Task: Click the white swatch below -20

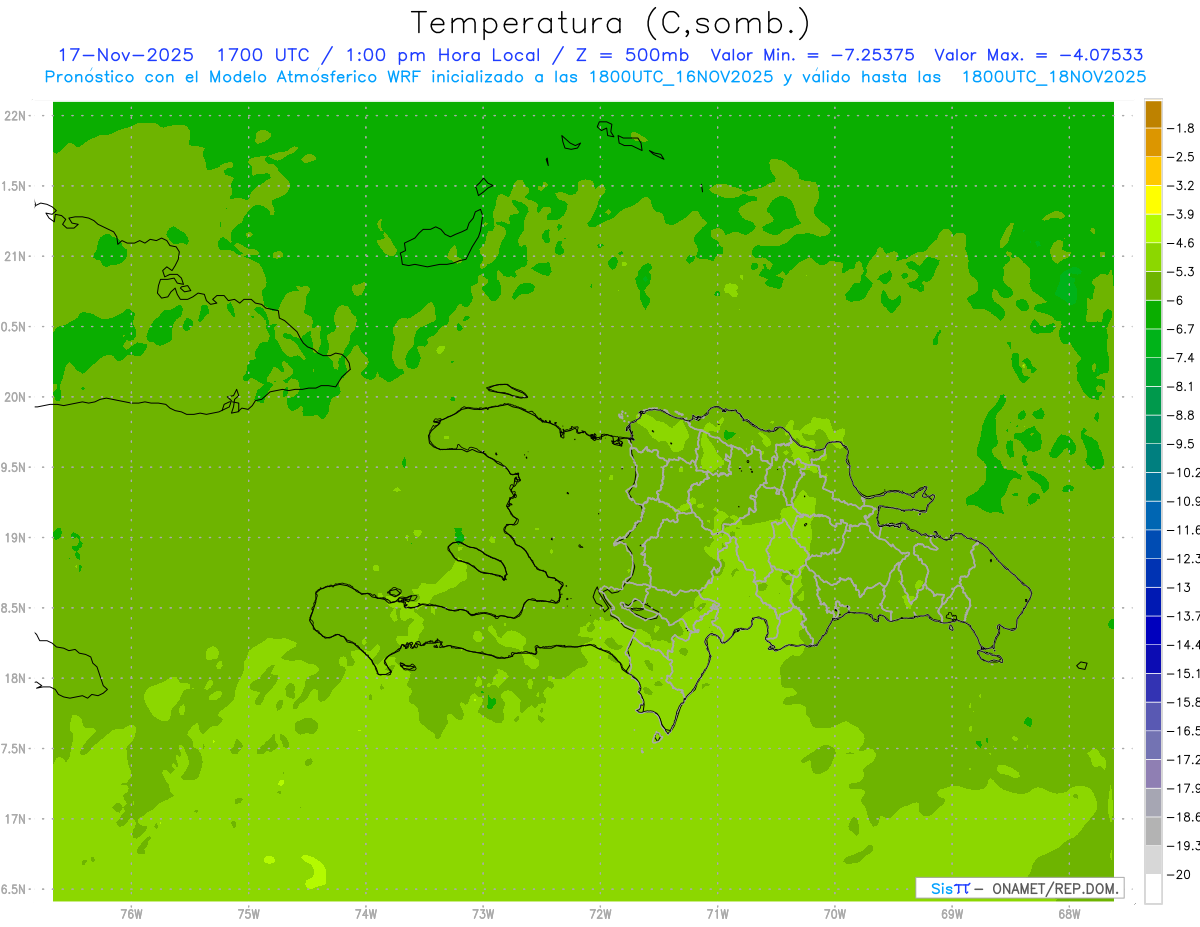Action: [1153, 889]
